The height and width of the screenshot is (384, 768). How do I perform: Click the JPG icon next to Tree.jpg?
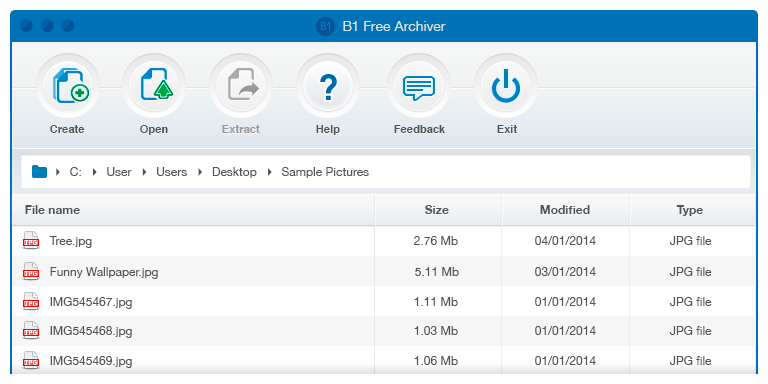pyautogui.click(x=31, y=240)
